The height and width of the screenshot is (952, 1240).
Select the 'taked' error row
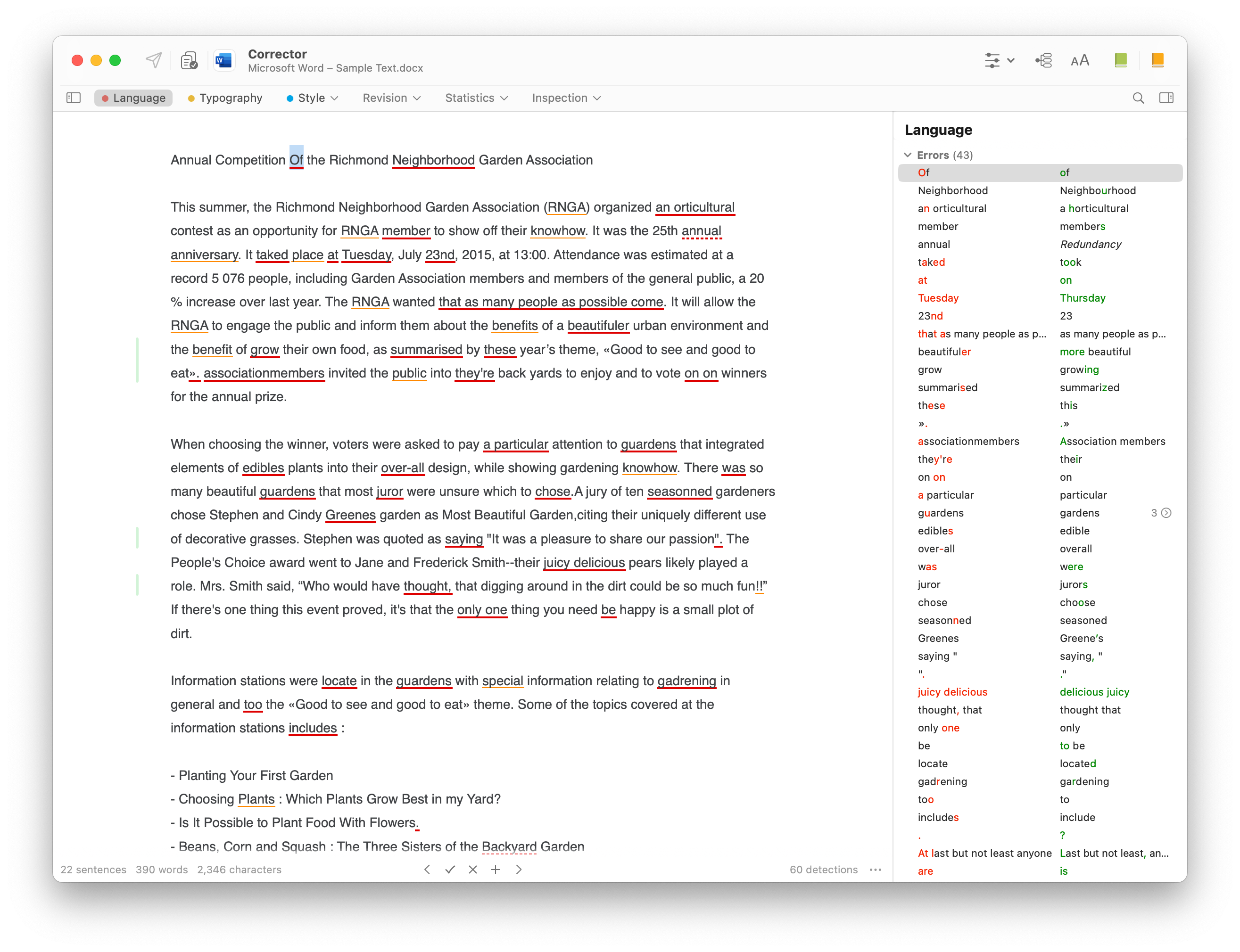click(x=1041, y=263)
